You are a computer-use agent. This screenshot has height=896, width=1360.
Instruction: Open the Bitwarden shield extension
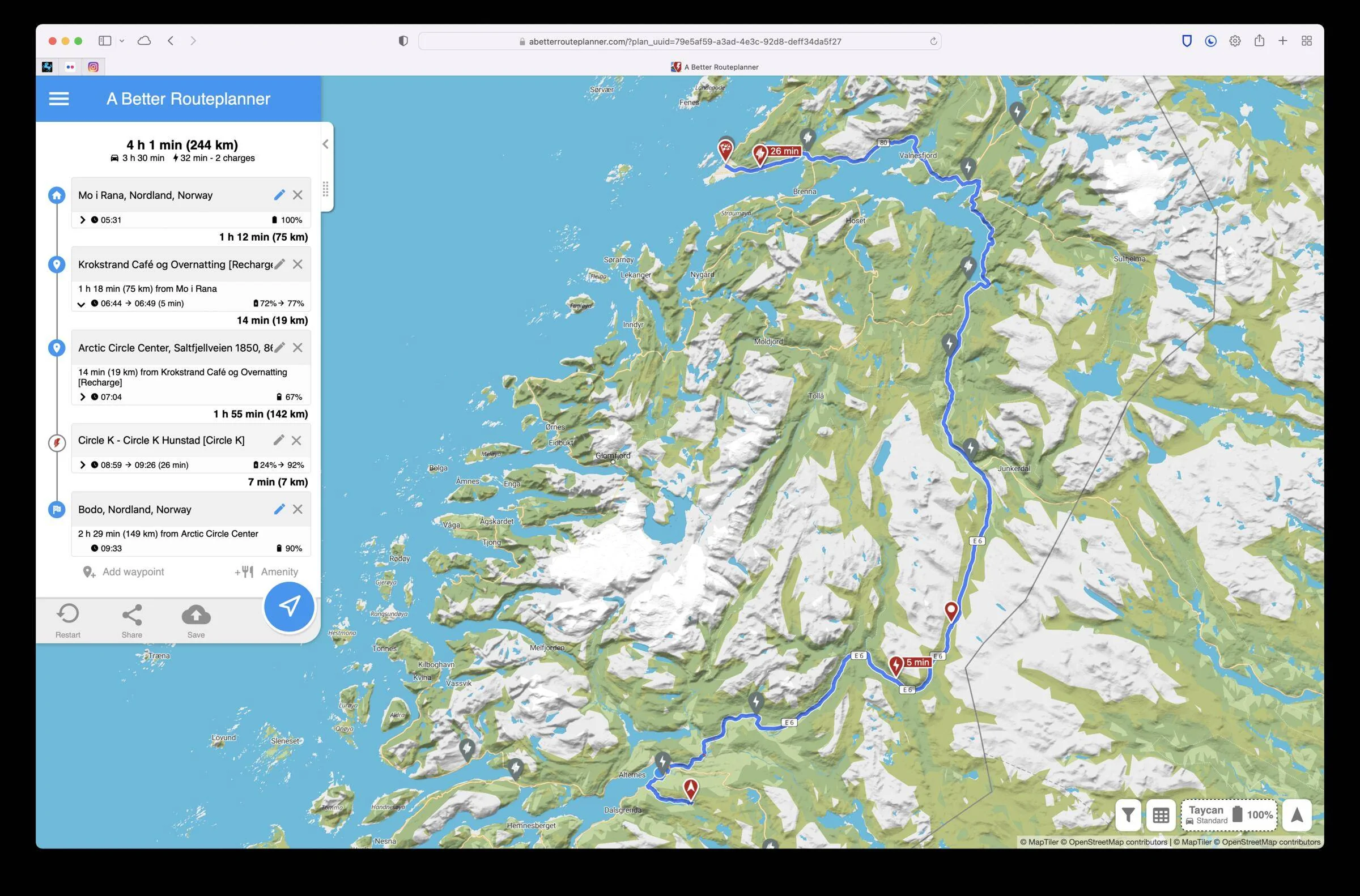1187,41
